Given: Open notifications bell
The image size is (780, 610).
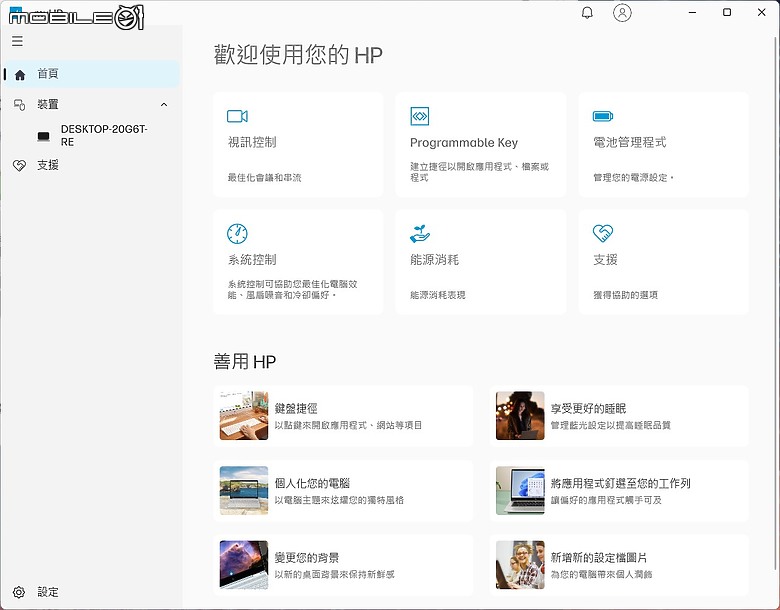Looking at the screenshot, I should coord(587,12).
